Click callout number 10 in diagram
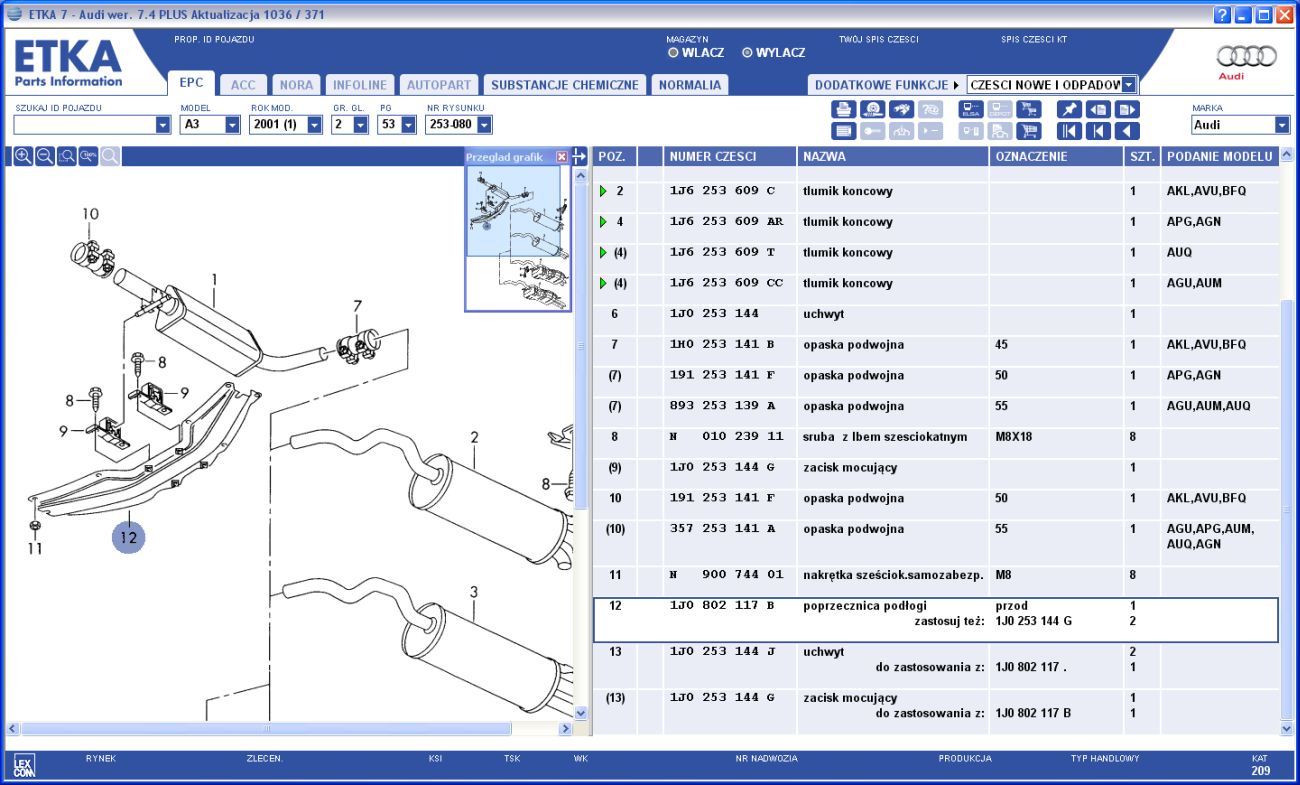 coord(91,214)
